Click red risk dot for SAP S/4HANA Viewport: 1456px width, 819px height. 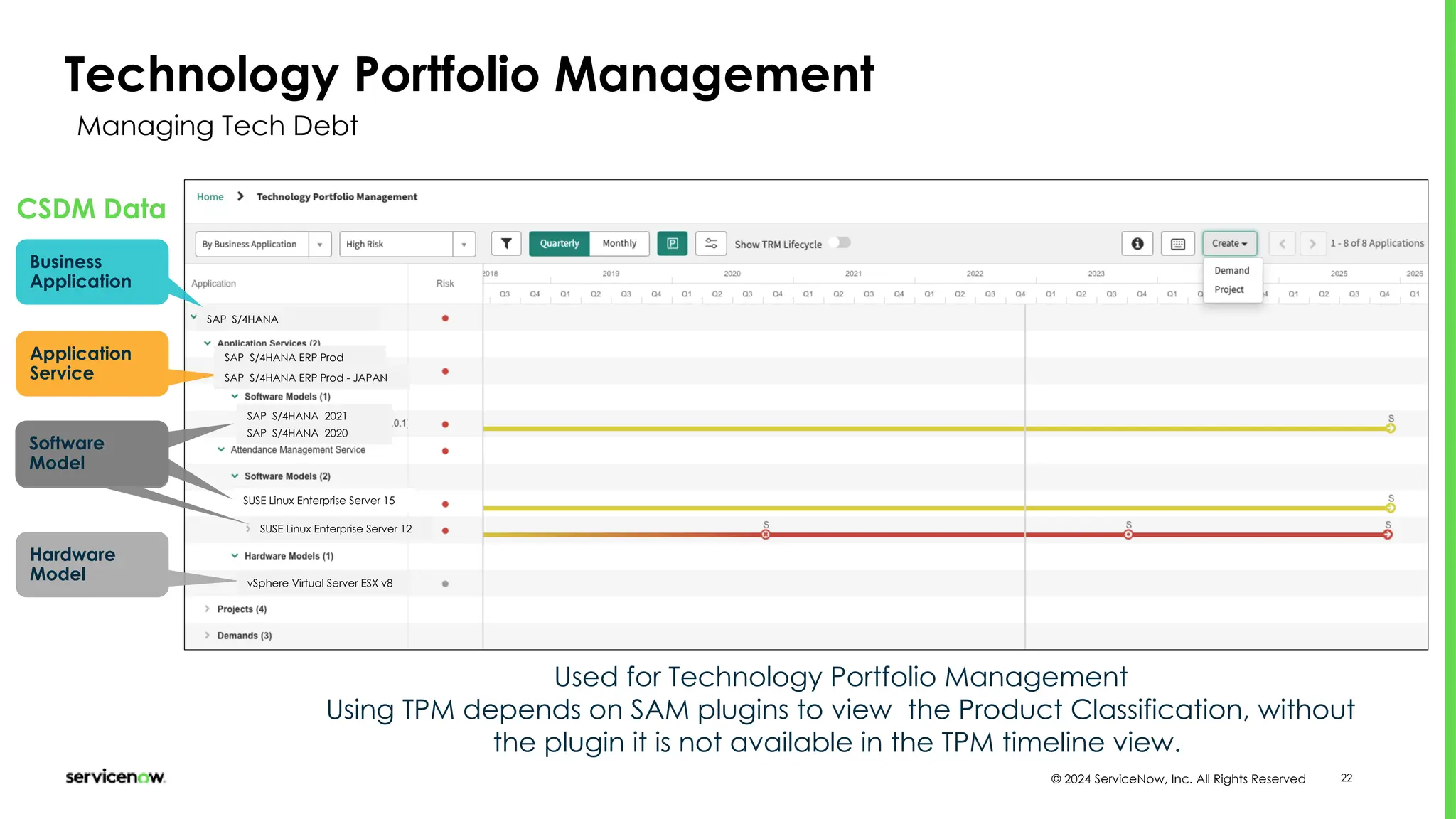(x=445, y=318)
